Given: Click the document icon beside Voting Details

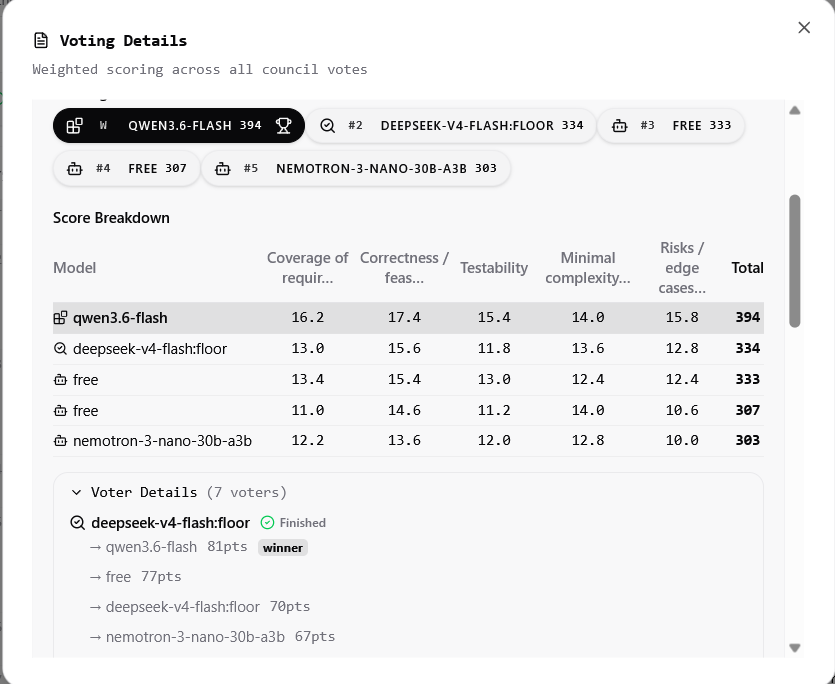Looking at the screenshot, I should click(41, 40).
